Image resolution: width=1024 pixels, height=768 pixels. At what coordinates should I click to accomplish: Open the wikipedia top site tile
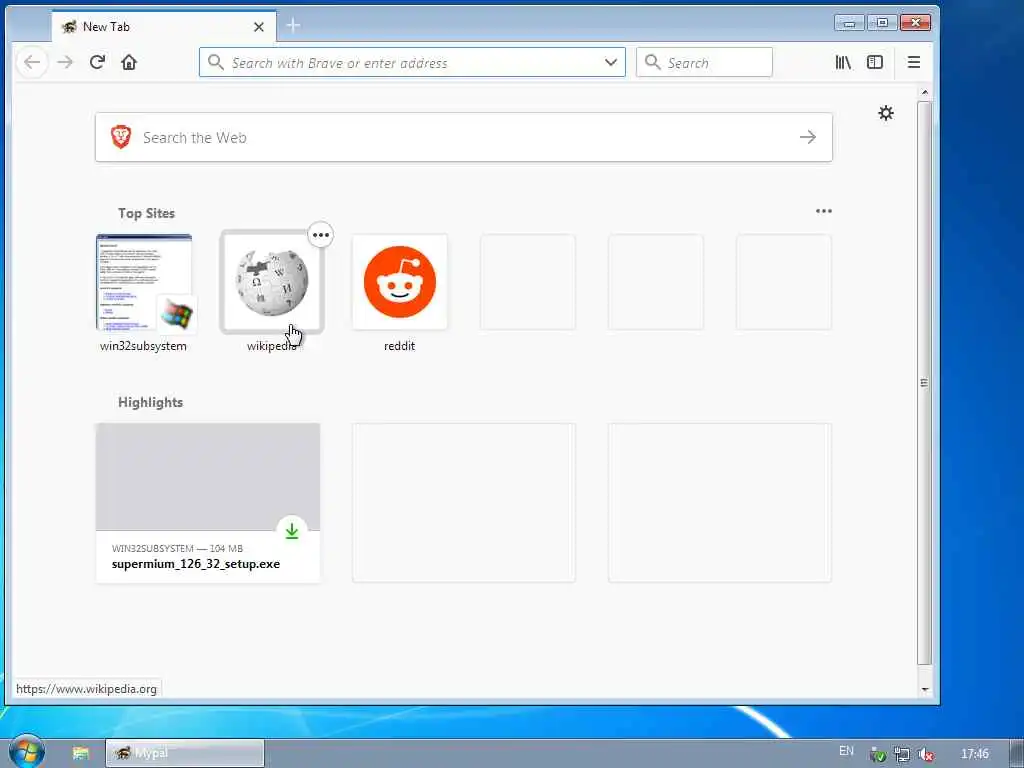coord(272,282)
